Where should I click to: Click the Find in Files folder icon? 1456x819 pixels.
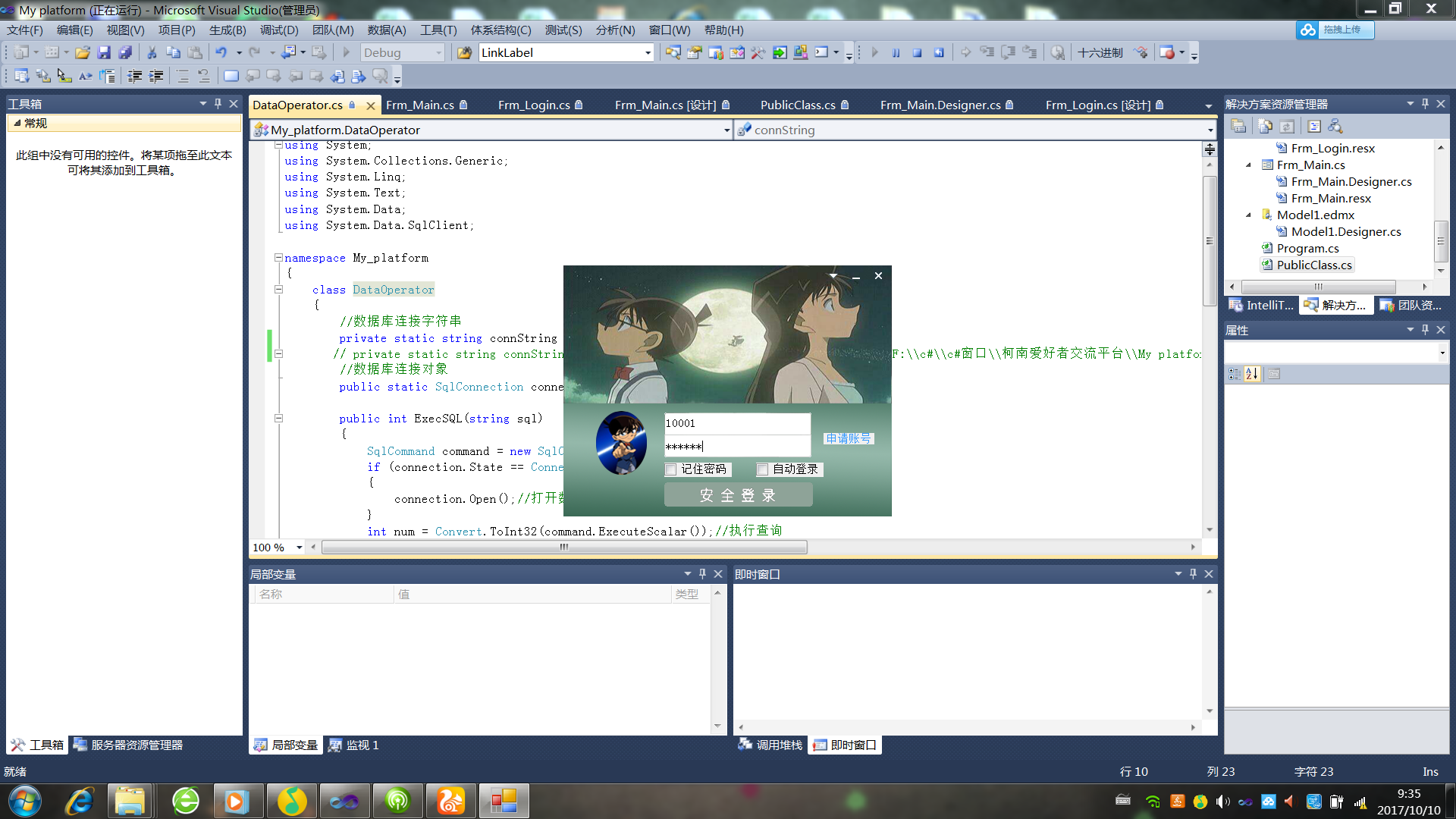pos(465,53)
